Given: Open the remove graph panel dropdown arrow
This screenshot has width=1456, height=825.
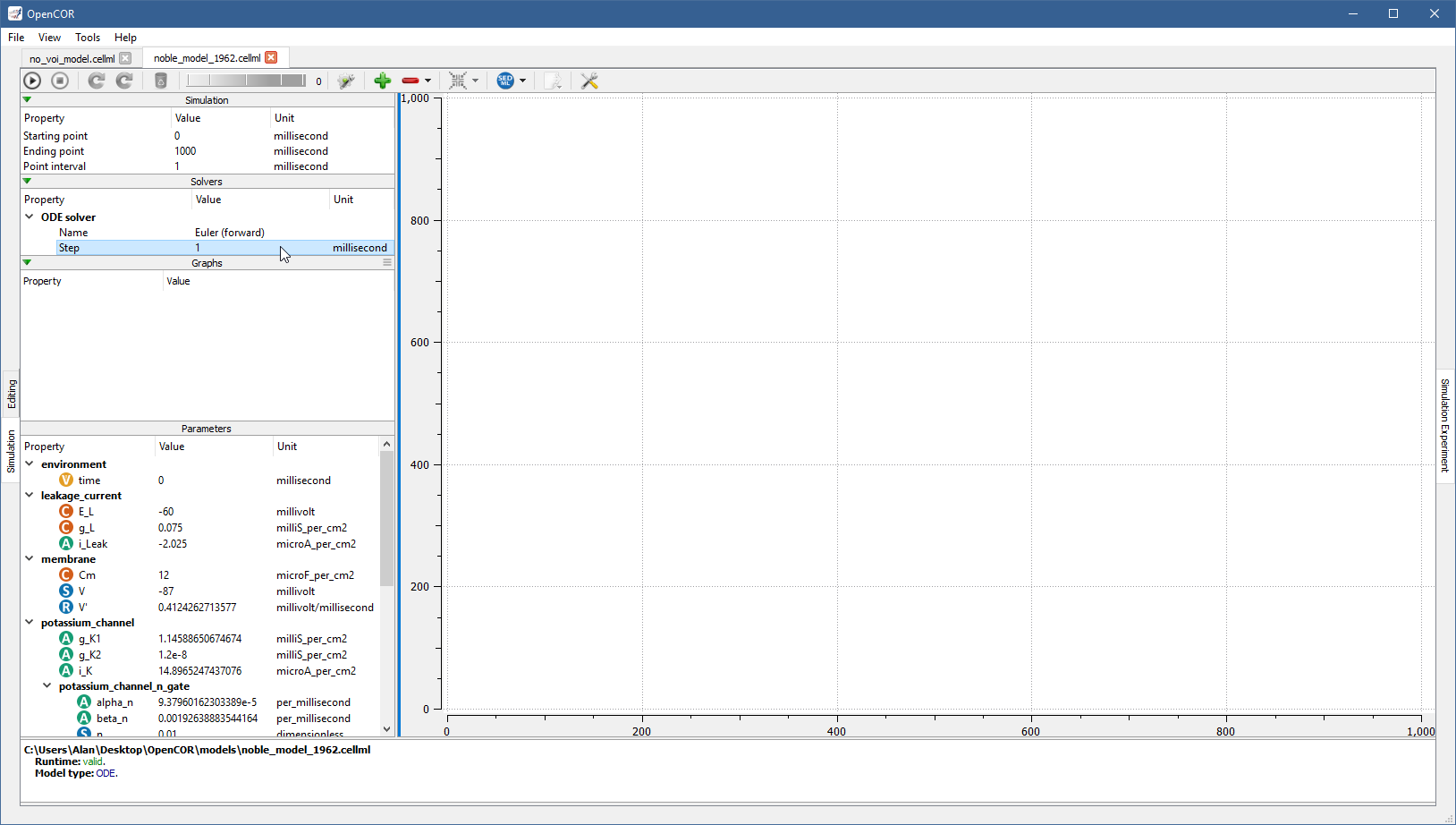Looking at the screenshot, I should [x=428, y=81].
